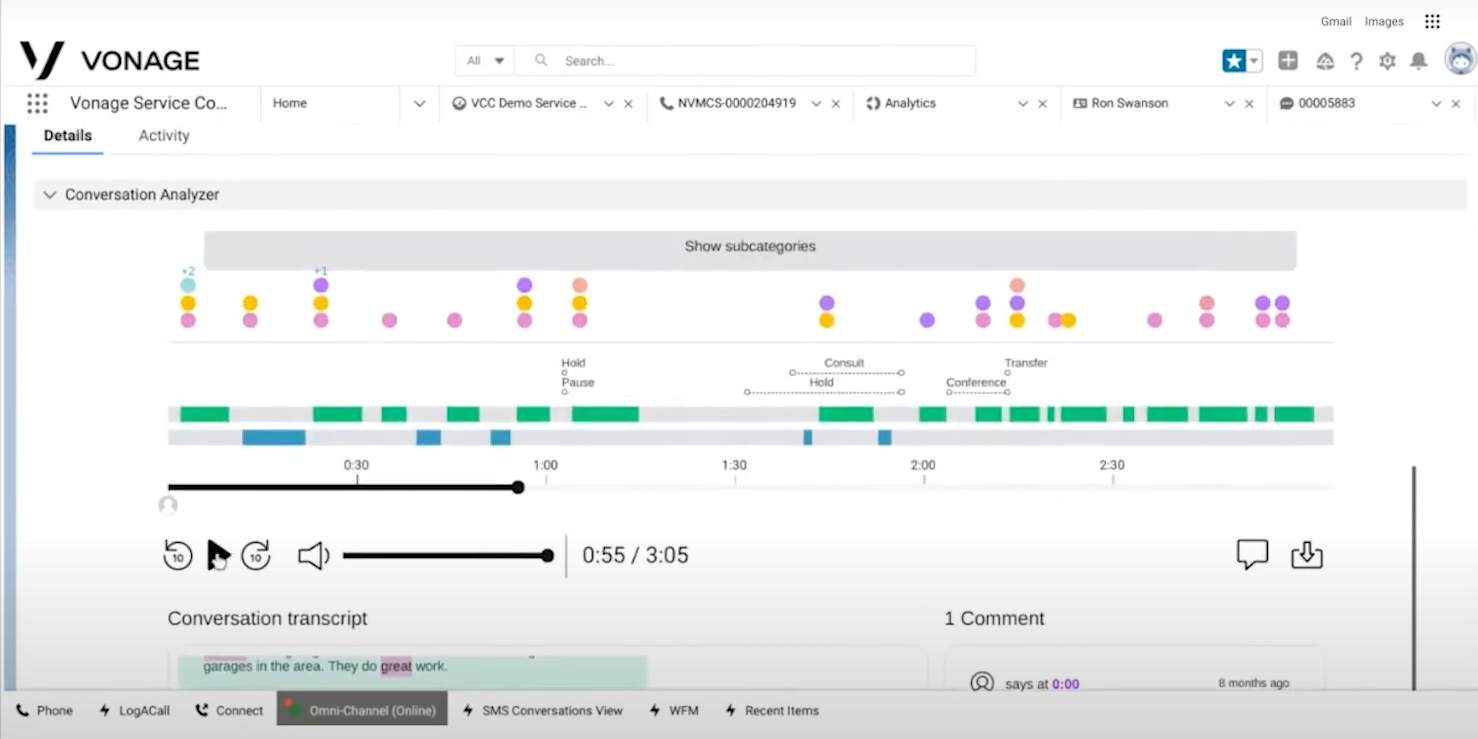
Task: Switch to the Details tab
Action: 68,136
